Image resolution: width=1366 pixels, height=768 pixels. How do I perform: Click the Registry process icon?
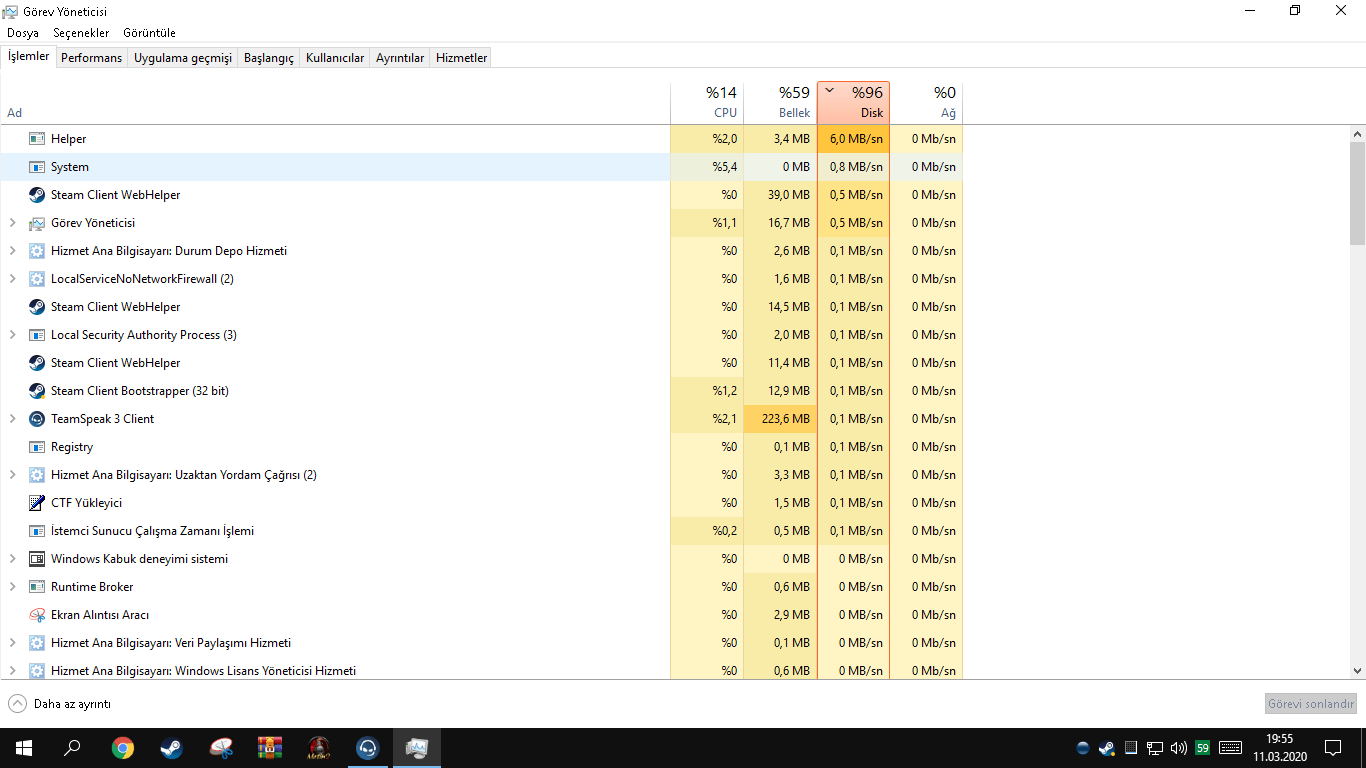(37, 447)
